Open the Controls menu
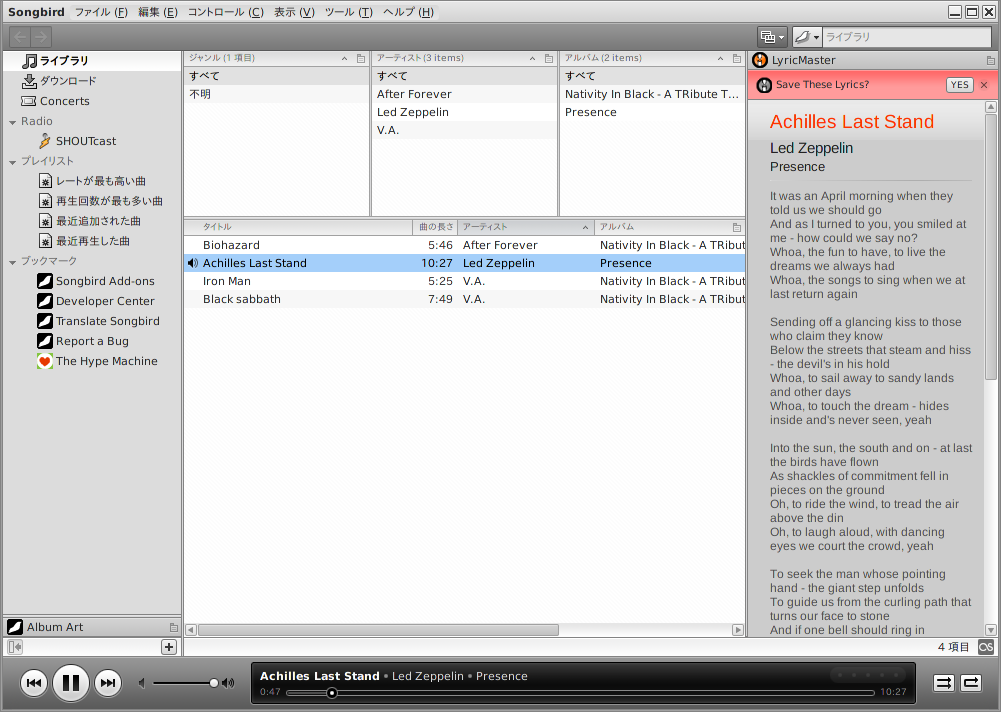The image size is (1001, 712). coord(225,12)
